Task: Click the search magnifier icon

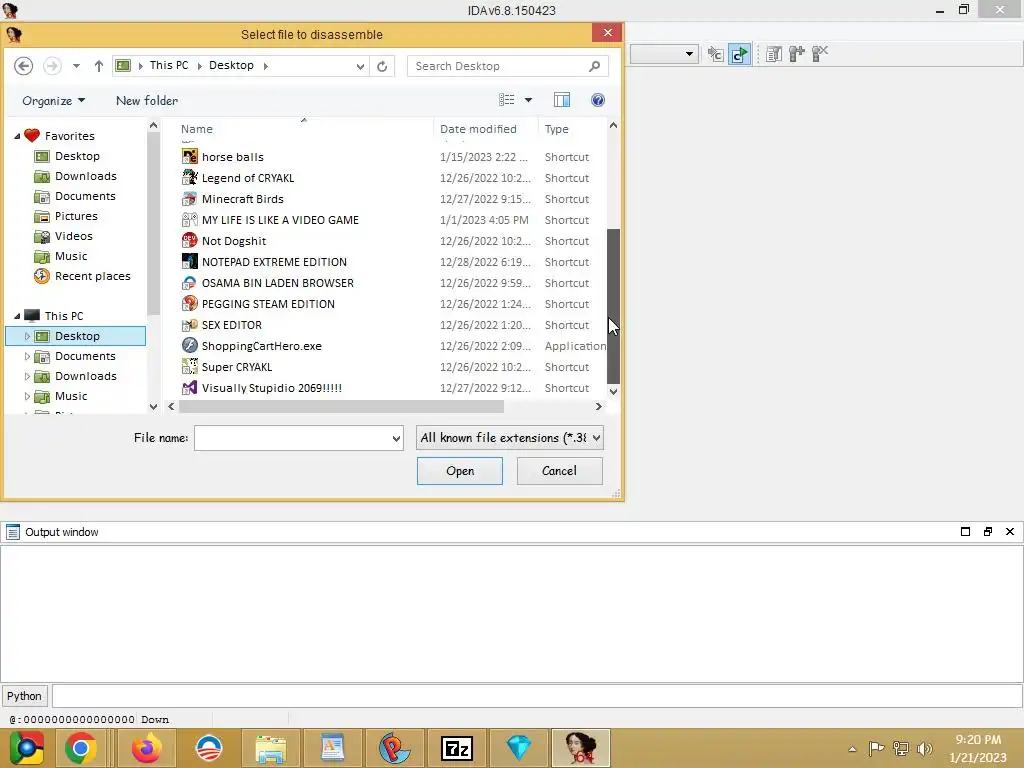Action: coord(594,66)
